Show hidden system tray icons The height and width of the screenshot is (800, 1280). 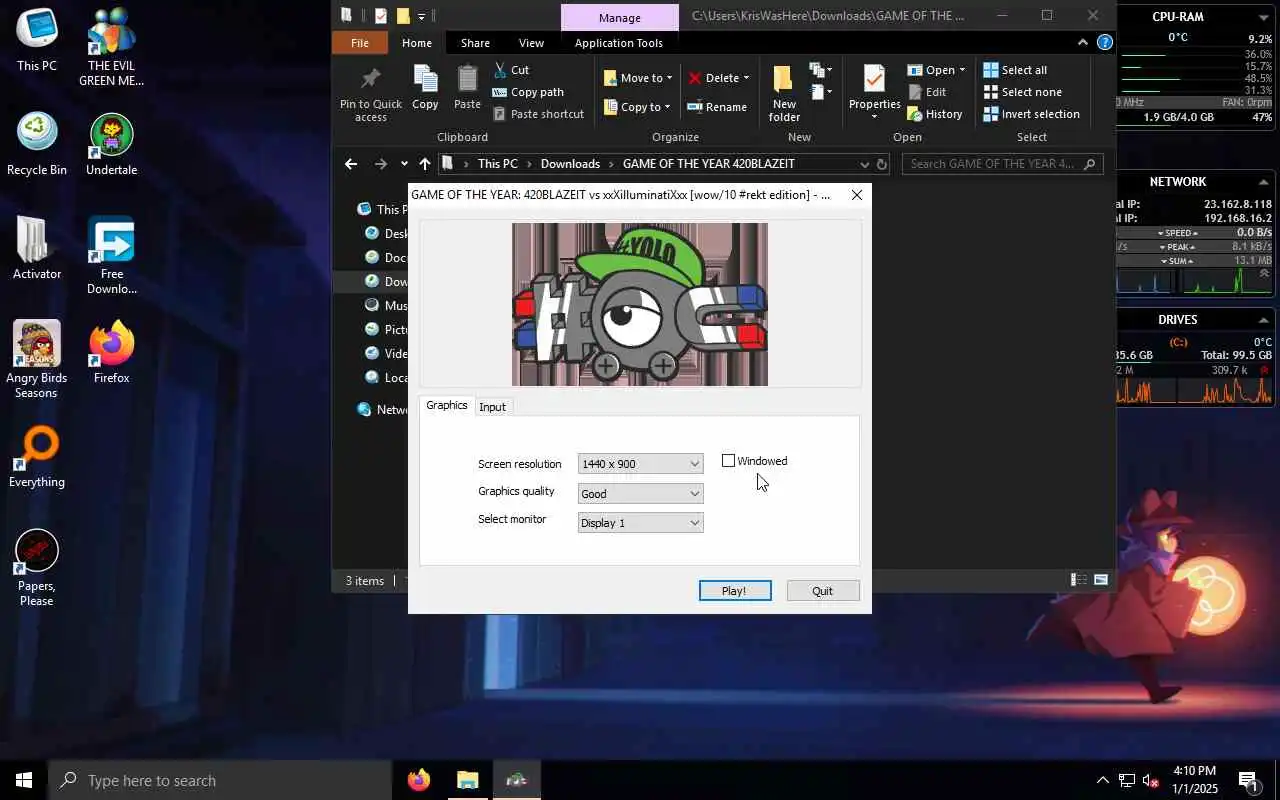[x=1103, y=780]
